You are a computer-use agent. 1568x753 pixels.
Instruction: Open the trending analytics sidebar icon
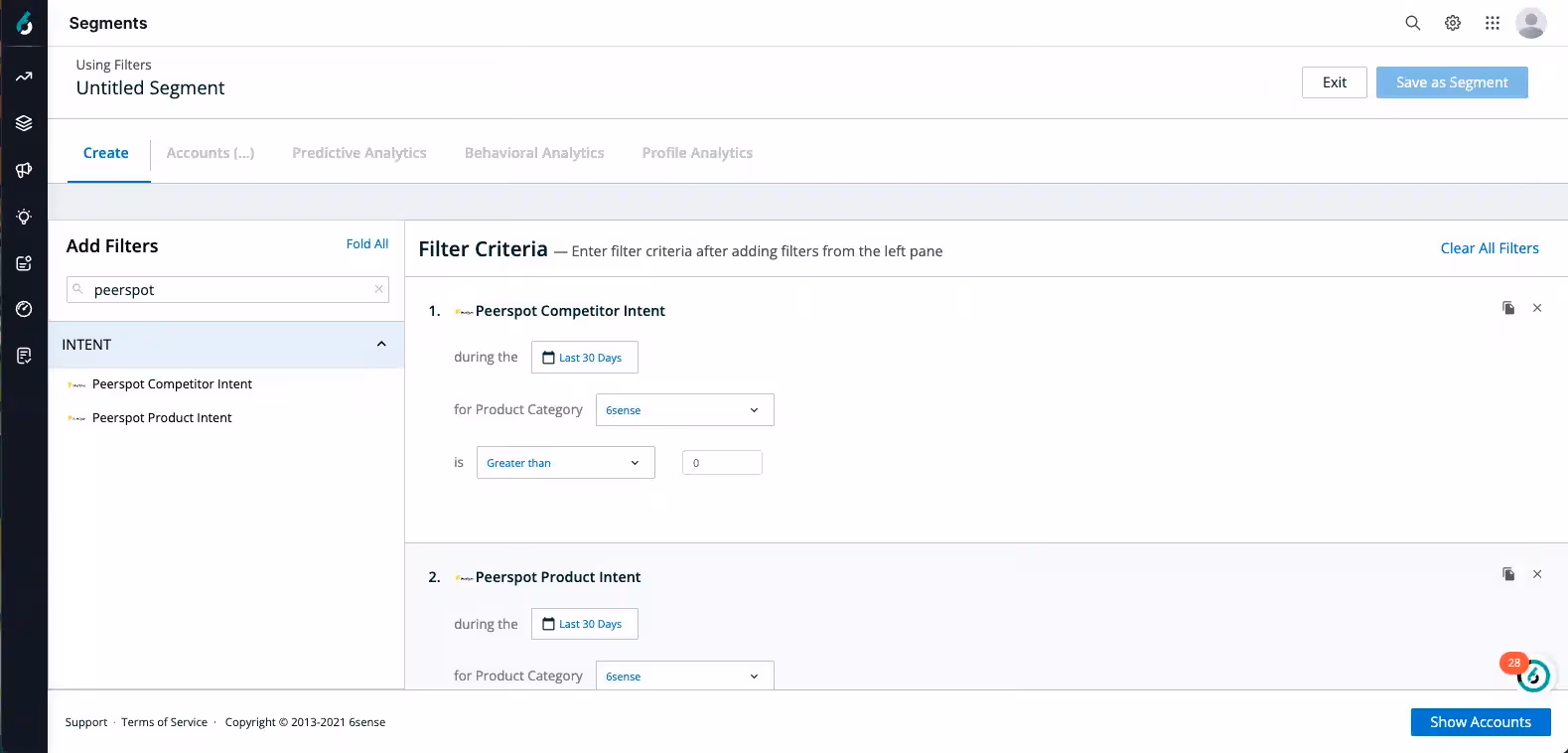pyautogui.click(x=24, y=76)
